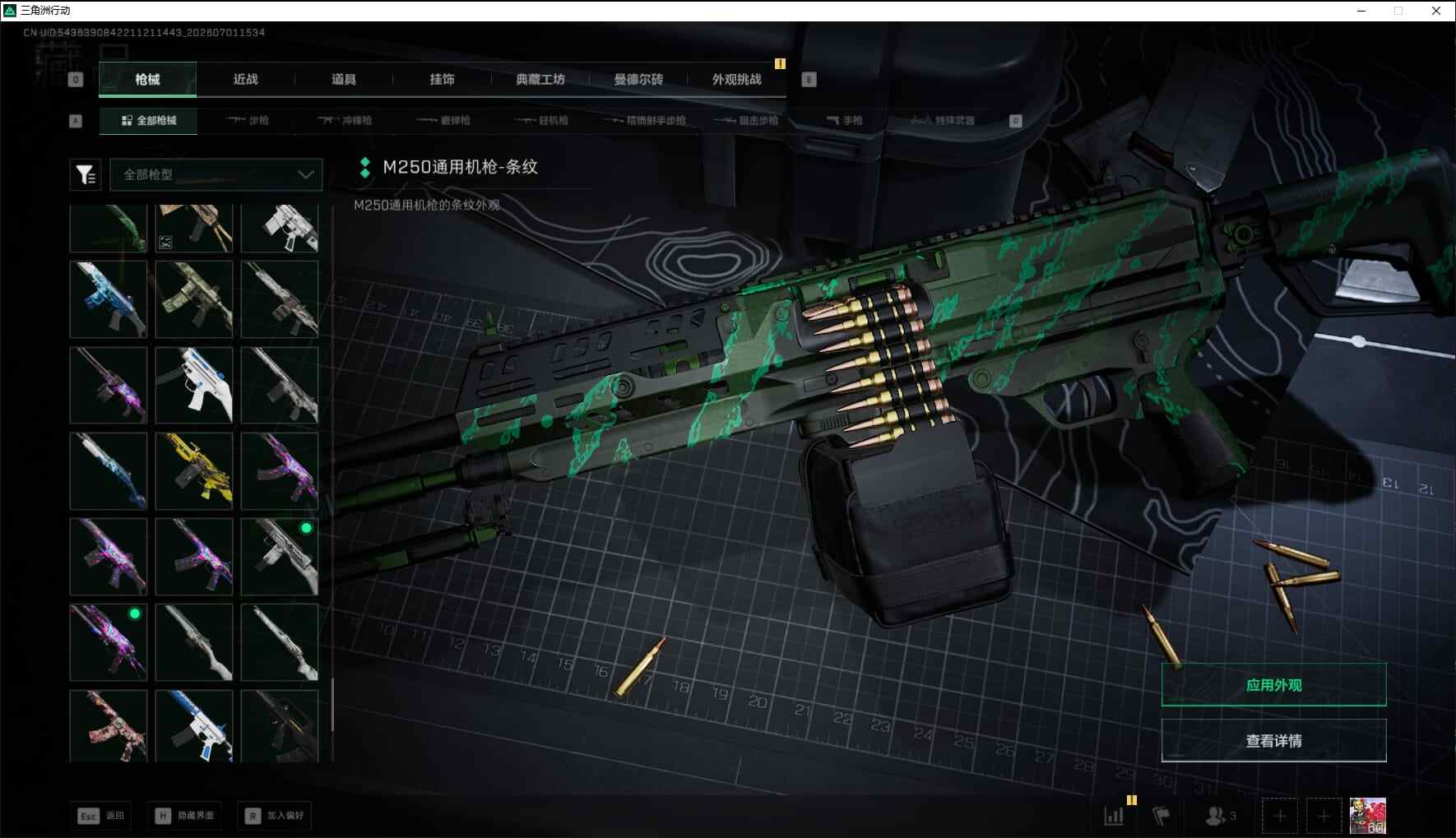Screen dimensions: 1456x838
Task: Open the 外观挑战 tab
Action: point(736,79)
